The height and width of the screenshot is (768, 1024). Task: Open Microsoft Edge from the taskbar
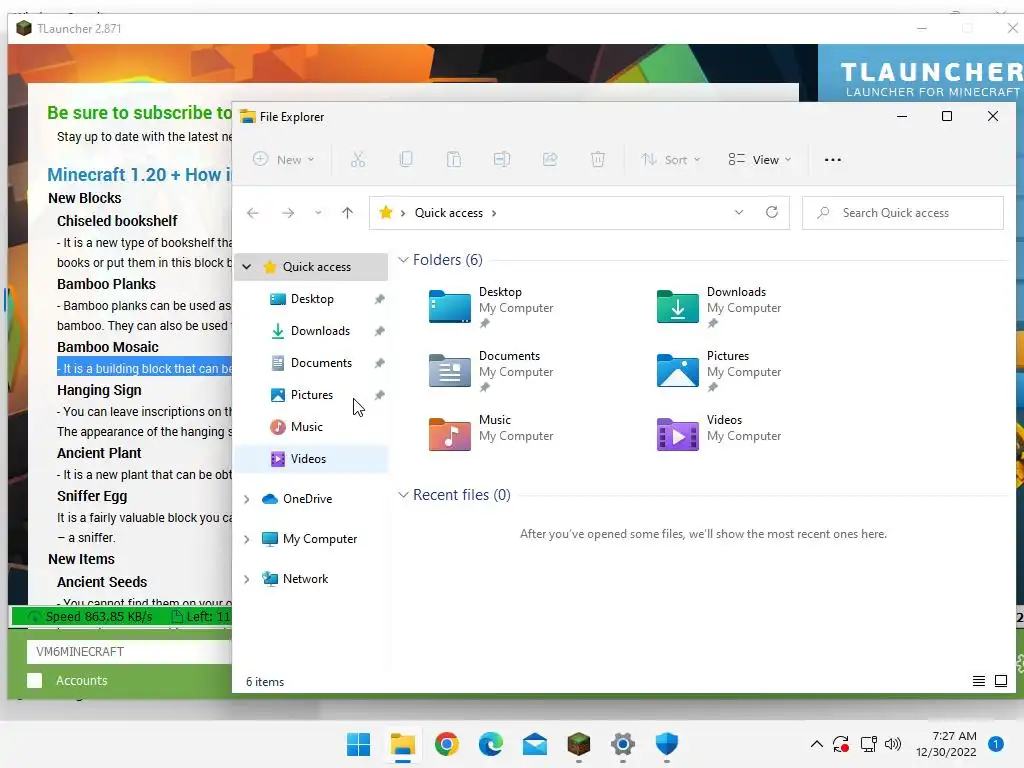click(490, 744)
